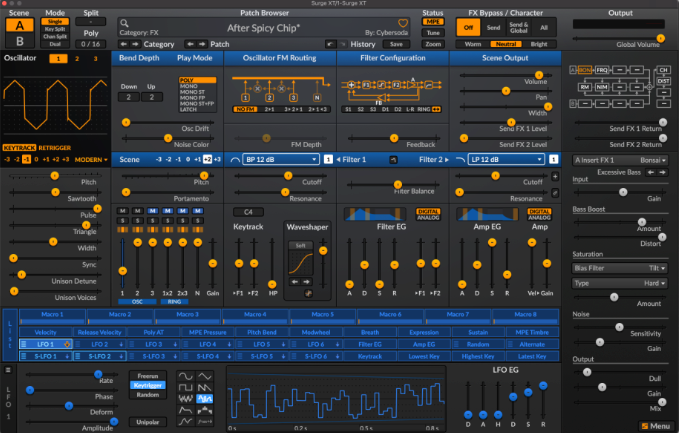Open the Filter 2 type dropdown LP 12 dB
Screen dimensions: 679x433
tap(506, 159)
